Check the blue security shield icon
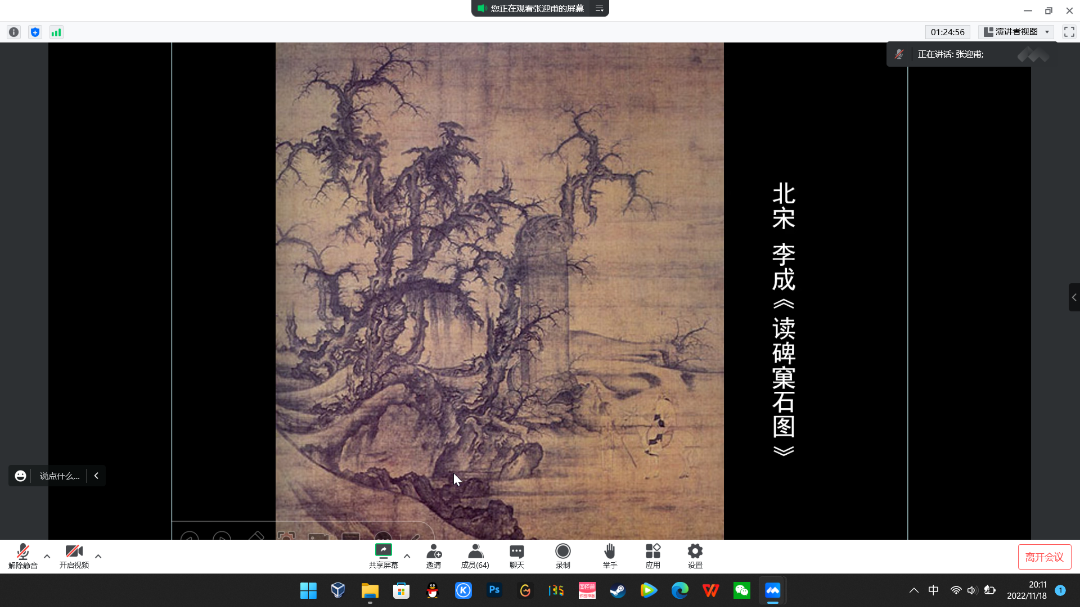The image size is (1080, 607). tap(35, 32)
